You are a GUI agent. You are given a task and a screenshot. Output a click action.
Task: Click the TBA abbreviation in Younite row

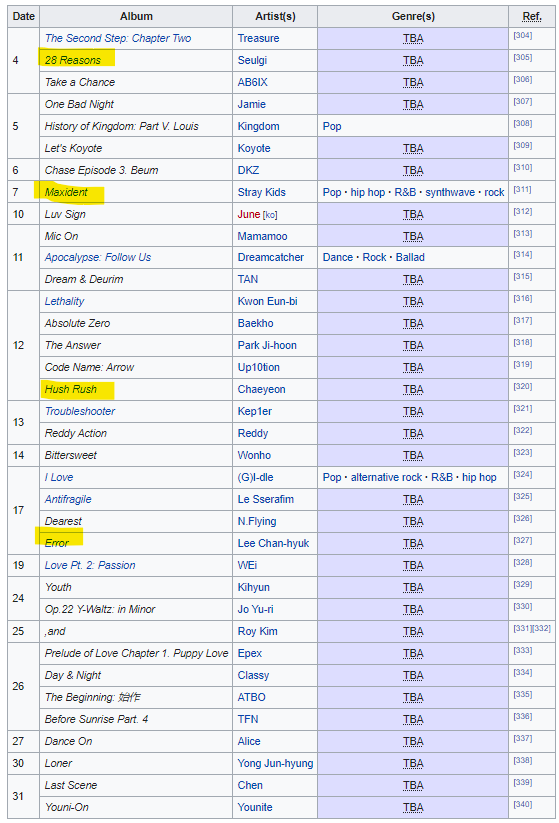[x=413, y=807]
